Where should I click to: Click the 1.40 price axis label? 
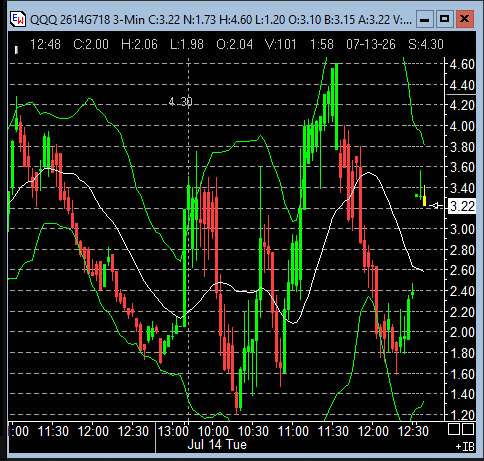pos(462,394)
